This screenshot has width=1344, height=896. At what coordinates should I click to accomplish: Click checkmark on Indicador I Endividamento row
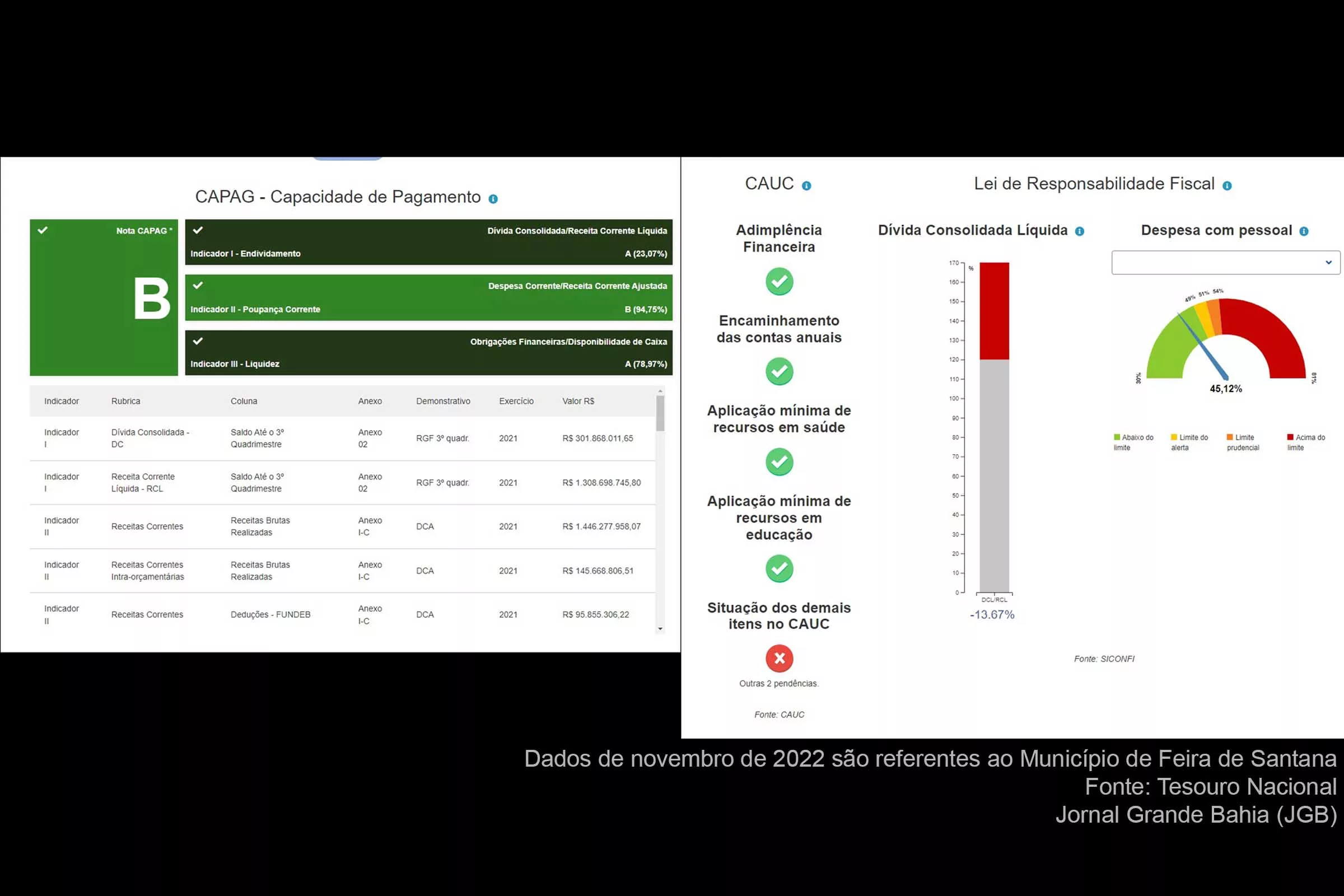tap(198, 230)
